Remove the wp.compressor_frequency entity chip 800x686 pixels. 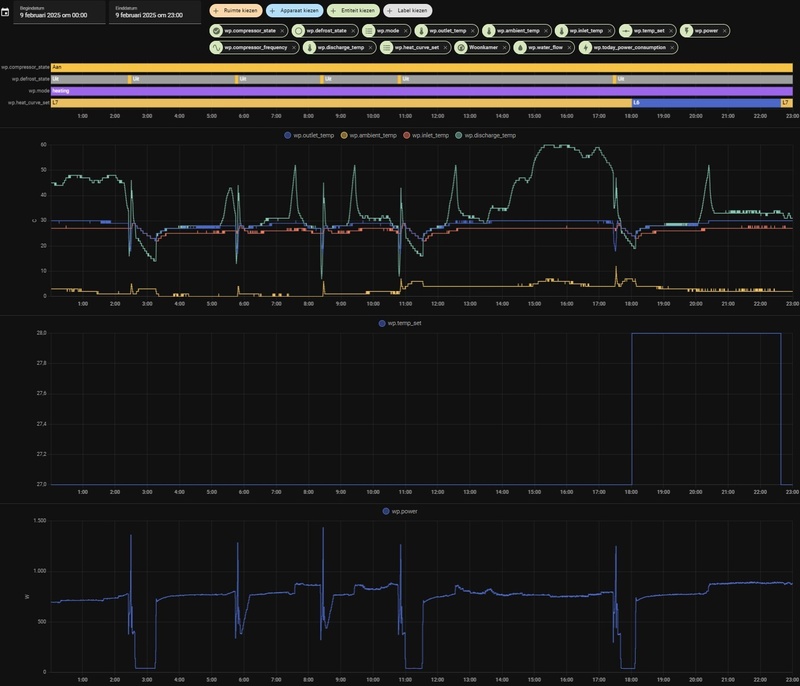(294, 47)
